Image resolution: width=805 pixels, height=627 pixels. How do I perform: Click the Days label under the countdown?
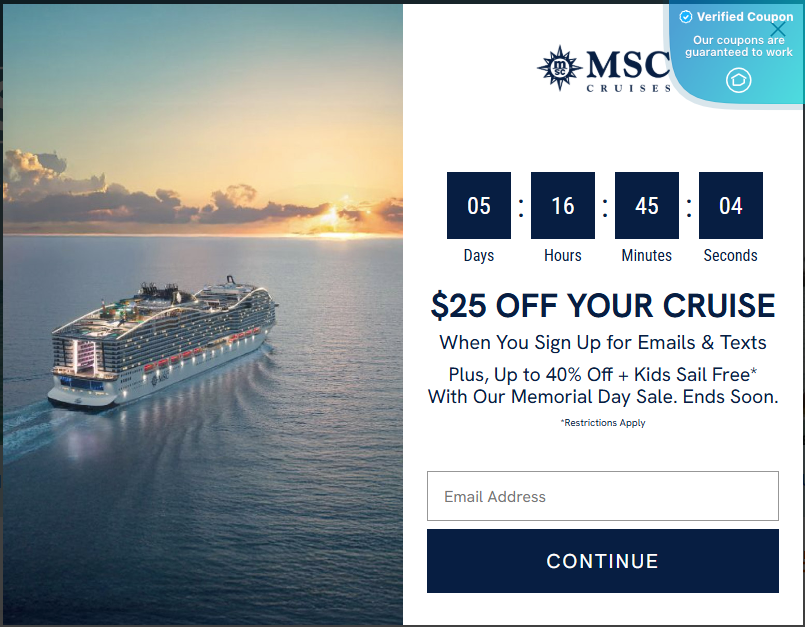(478, 255)
